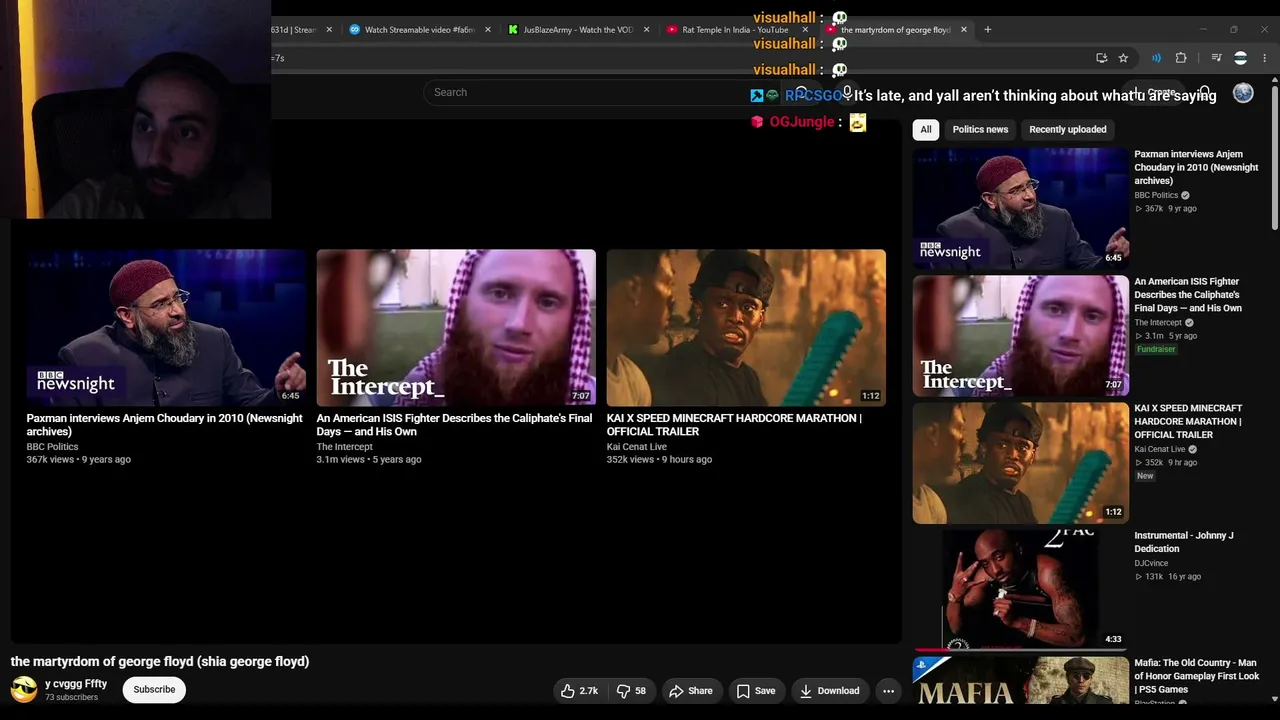Screen dimensions: 1280x720
Task: Visit the Kai Cenat Live channel in sidebar
Action: pyautogui.click(x=1160, y=449)
